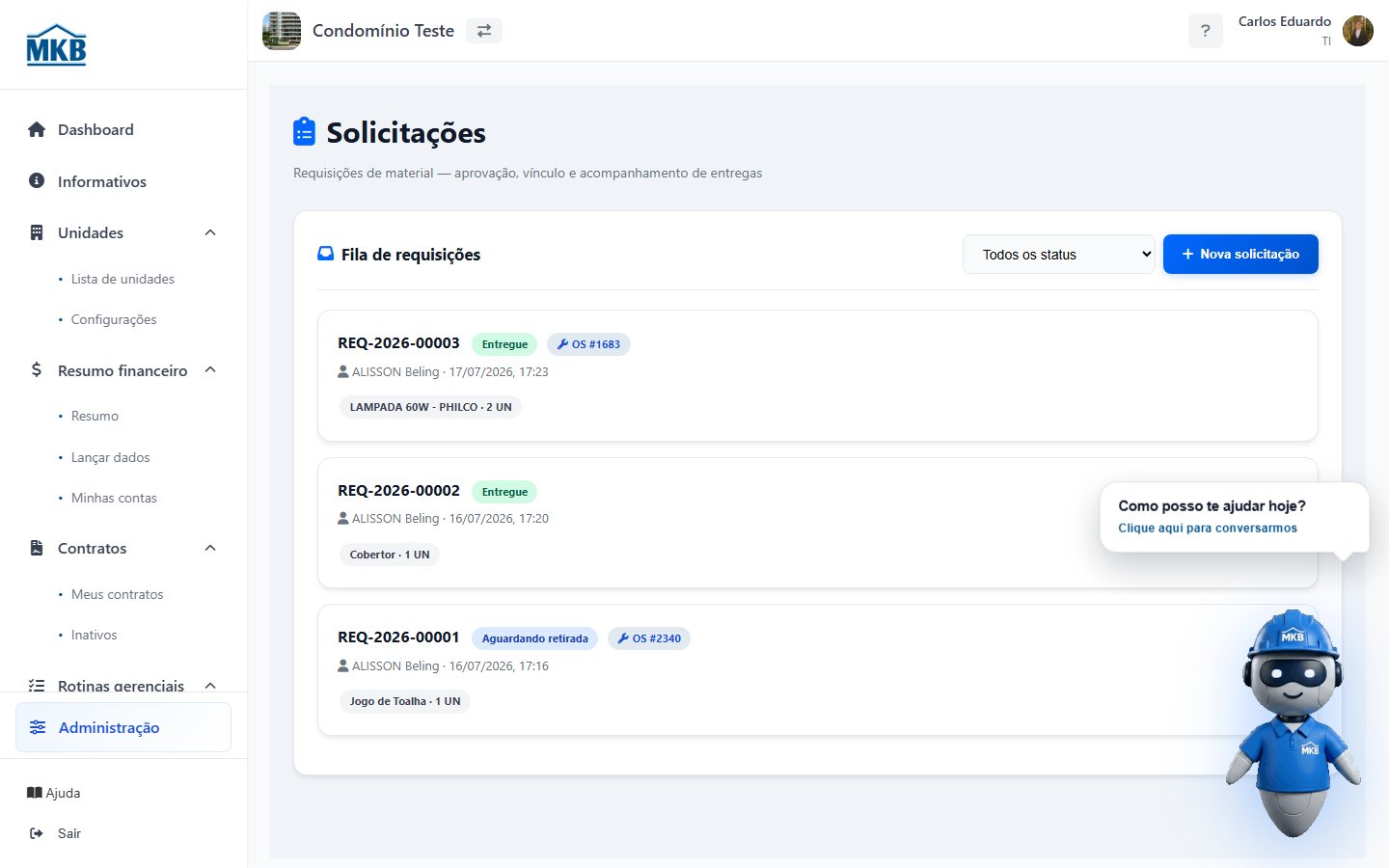Viewport: 1389px width, 868px height.
Task: Open Configurações under Unidades
Action: (x=114, y=319)
